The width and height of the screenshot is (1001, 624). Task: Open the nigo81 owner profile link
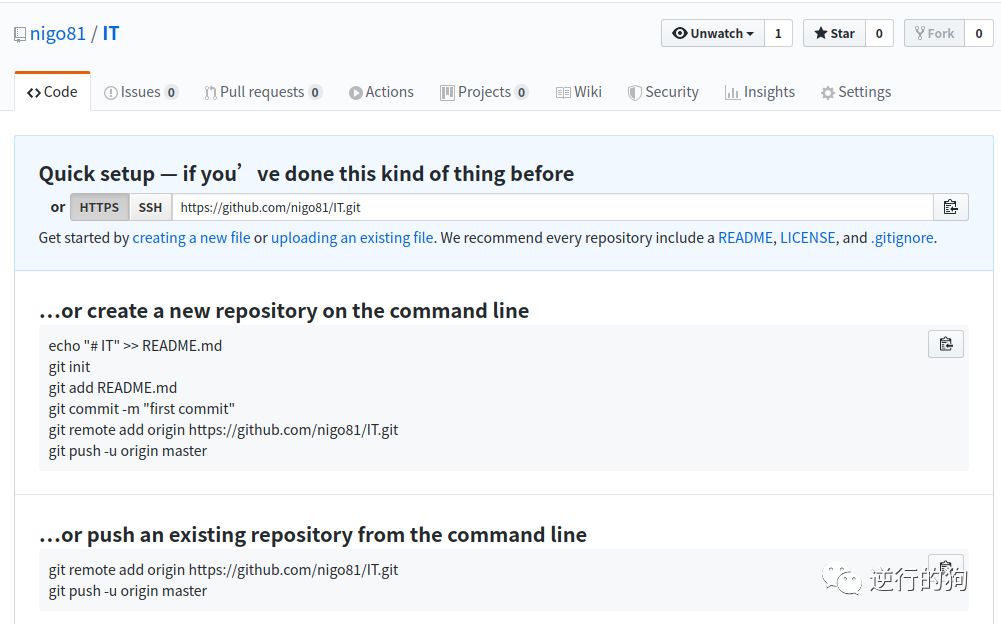[57, 33]
